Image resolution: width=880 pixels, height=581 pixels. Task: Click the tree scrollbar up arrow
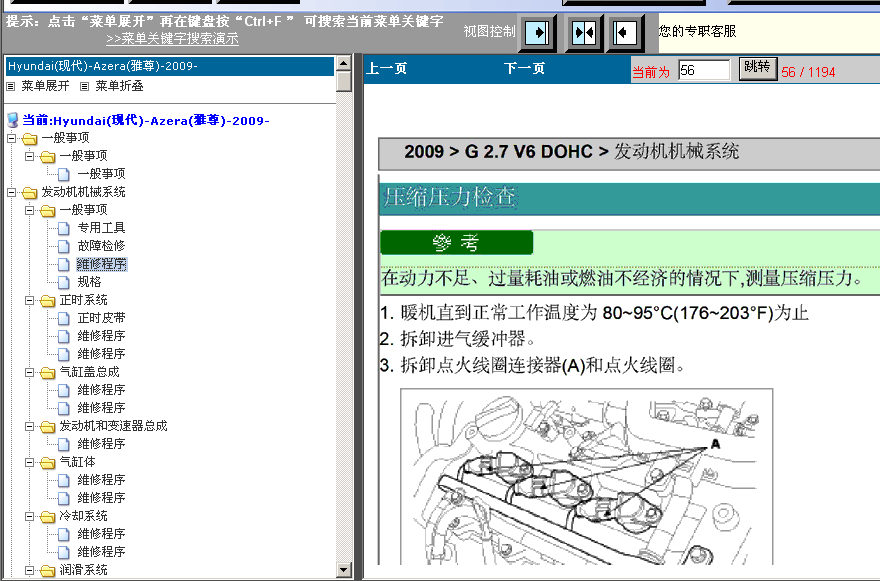tap(343, 63)
